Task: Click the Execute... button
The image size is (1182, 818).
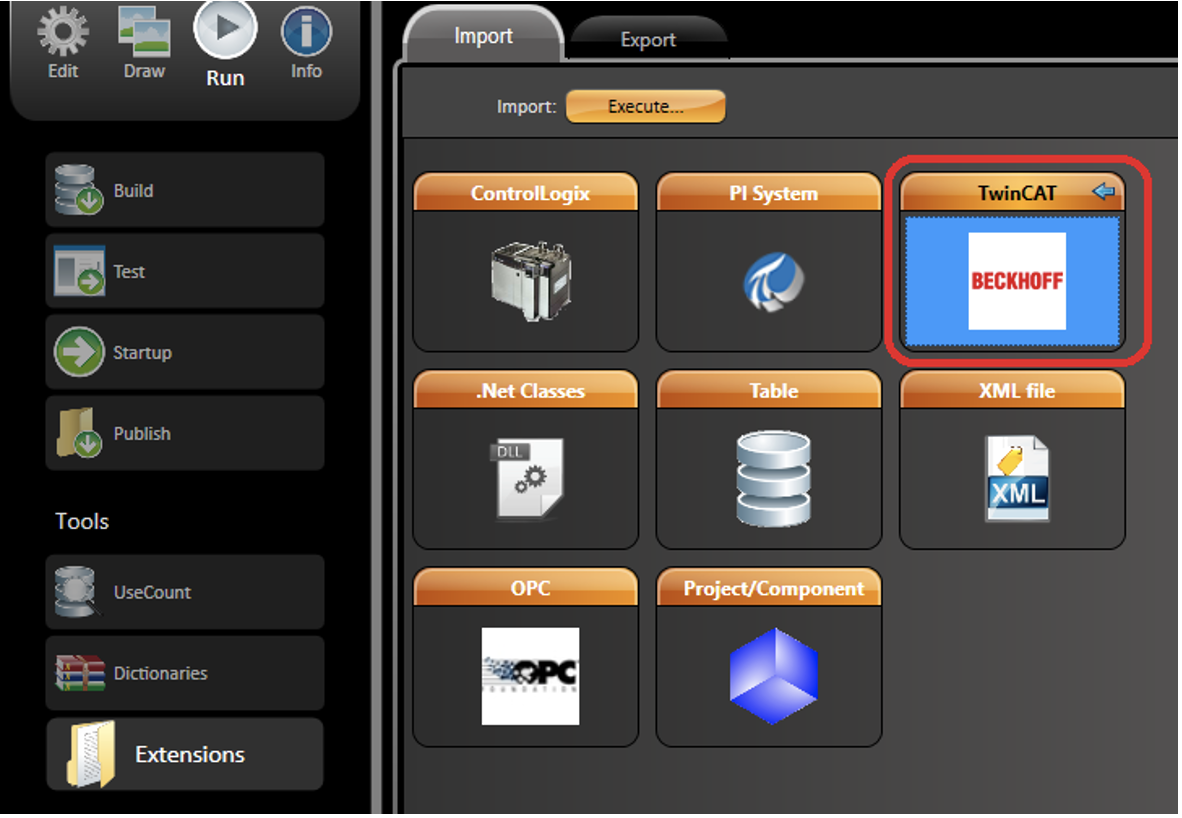Action: point(646,106)
